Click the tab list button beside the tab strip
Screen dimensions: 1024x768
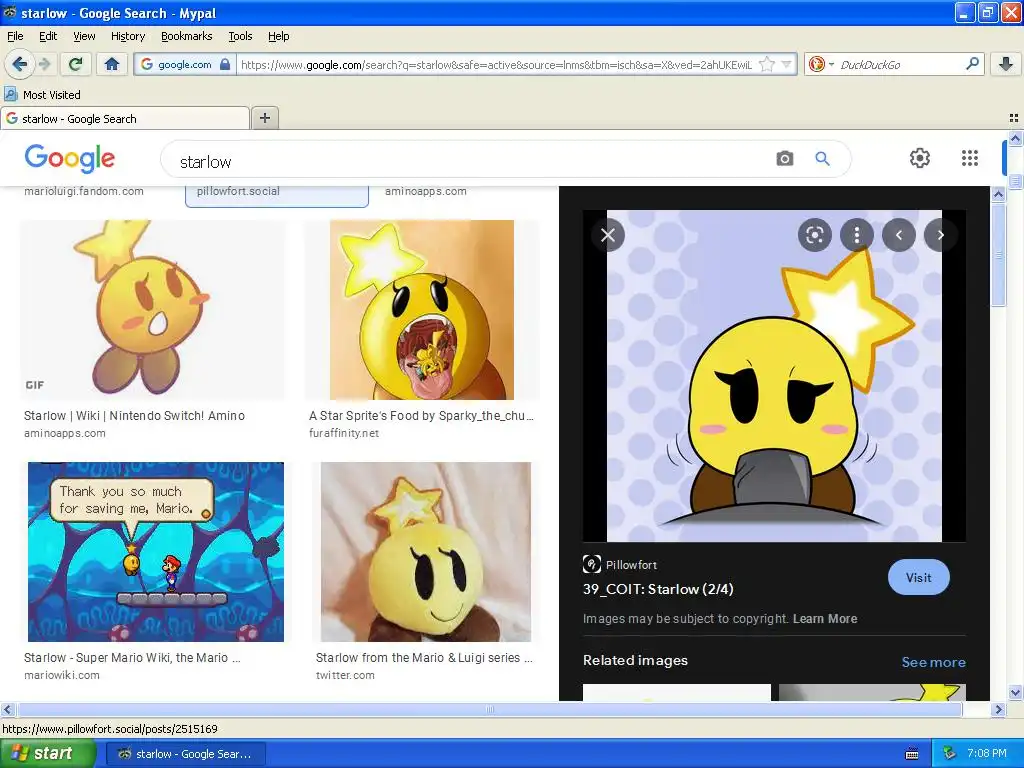(x=1014, y=118)
